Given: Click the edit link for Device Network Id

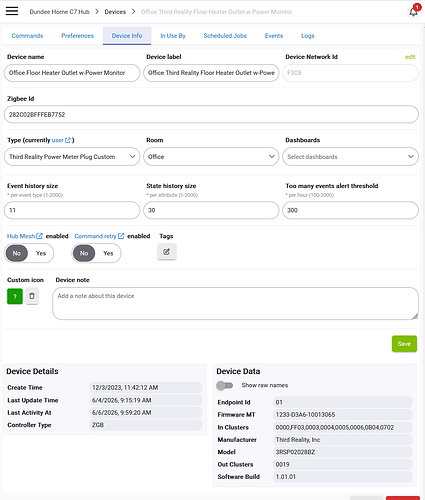Looking at the screenshot, I should tap(410, 57).
